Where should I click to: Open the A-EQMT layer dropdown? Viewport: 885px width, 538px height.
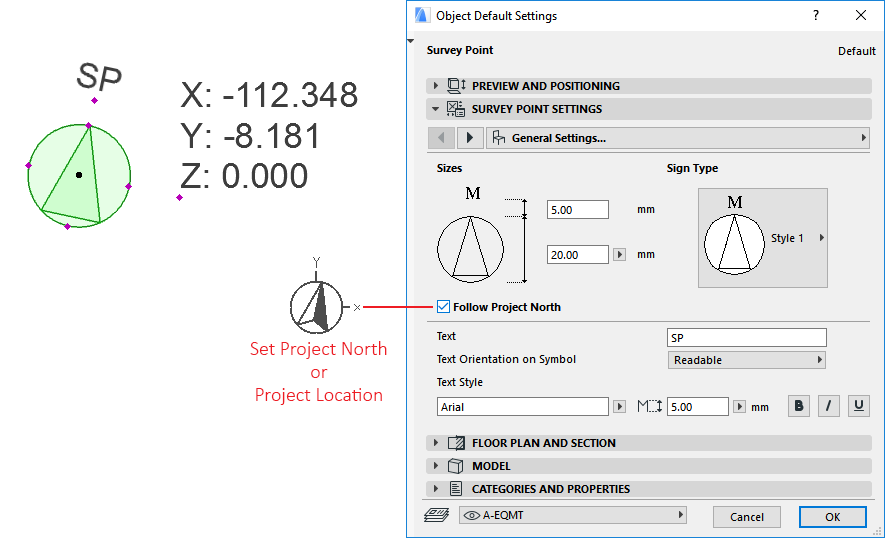(572, 515)
